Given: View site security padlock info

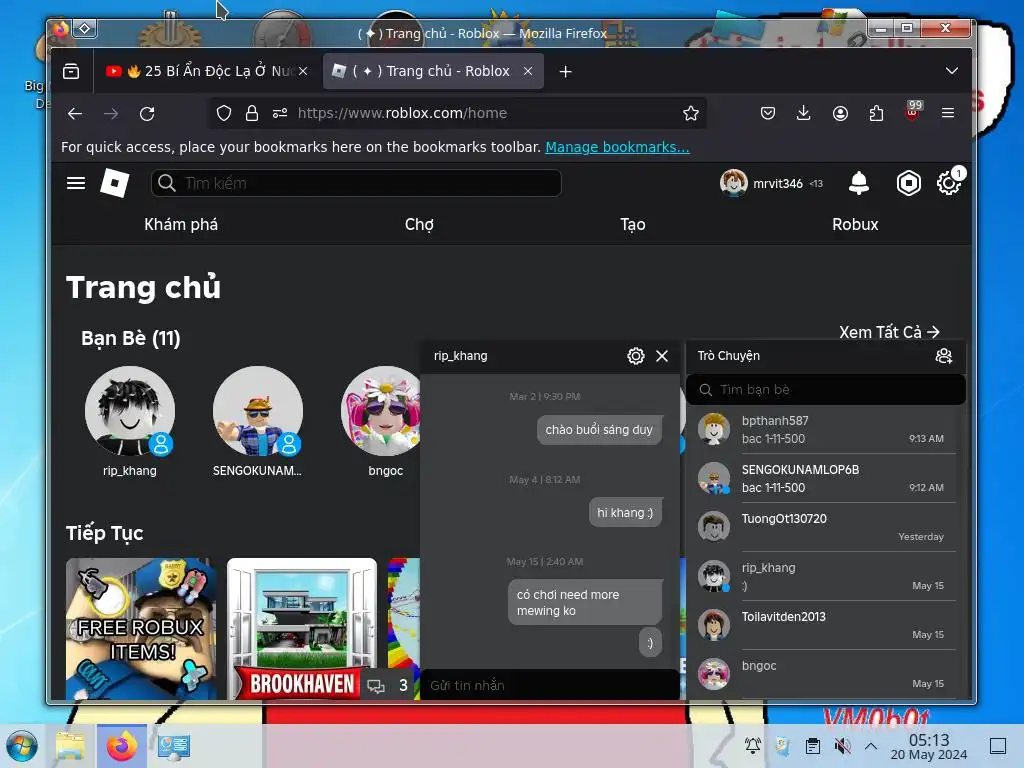Looking at the screenshot, I should click(251, 114).
